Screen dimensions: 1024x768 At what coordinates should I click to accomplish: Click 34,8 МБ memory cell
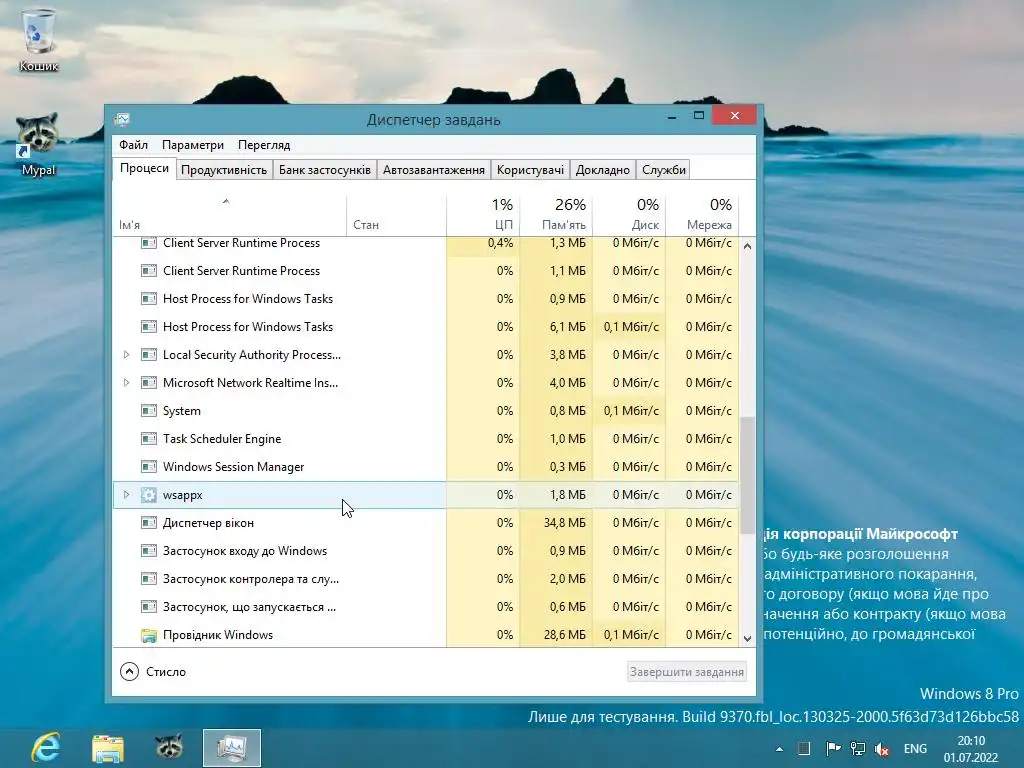(x=556, y=523)
